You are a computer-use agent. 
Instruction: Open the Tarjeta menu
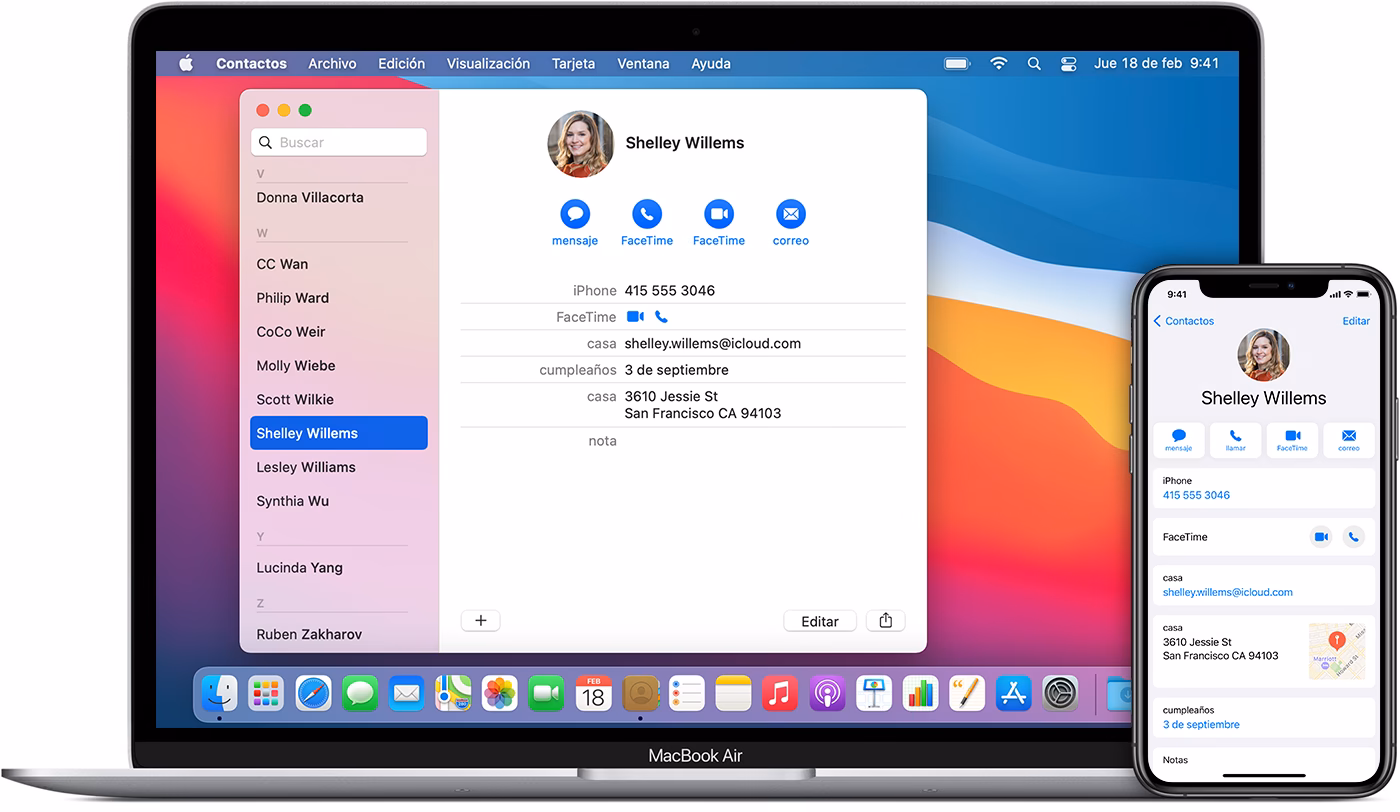pos(573,63)
